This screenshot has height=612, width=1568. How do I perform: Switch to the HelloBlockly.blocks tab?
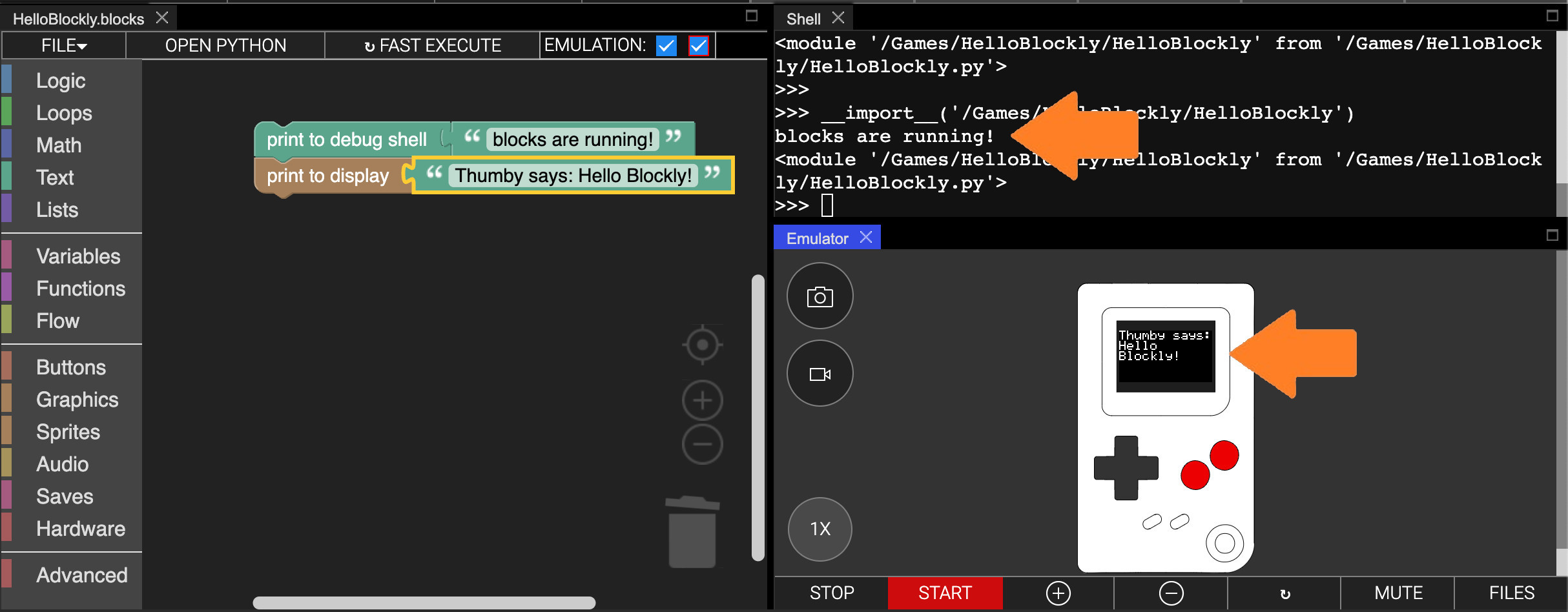pos(78,19)
